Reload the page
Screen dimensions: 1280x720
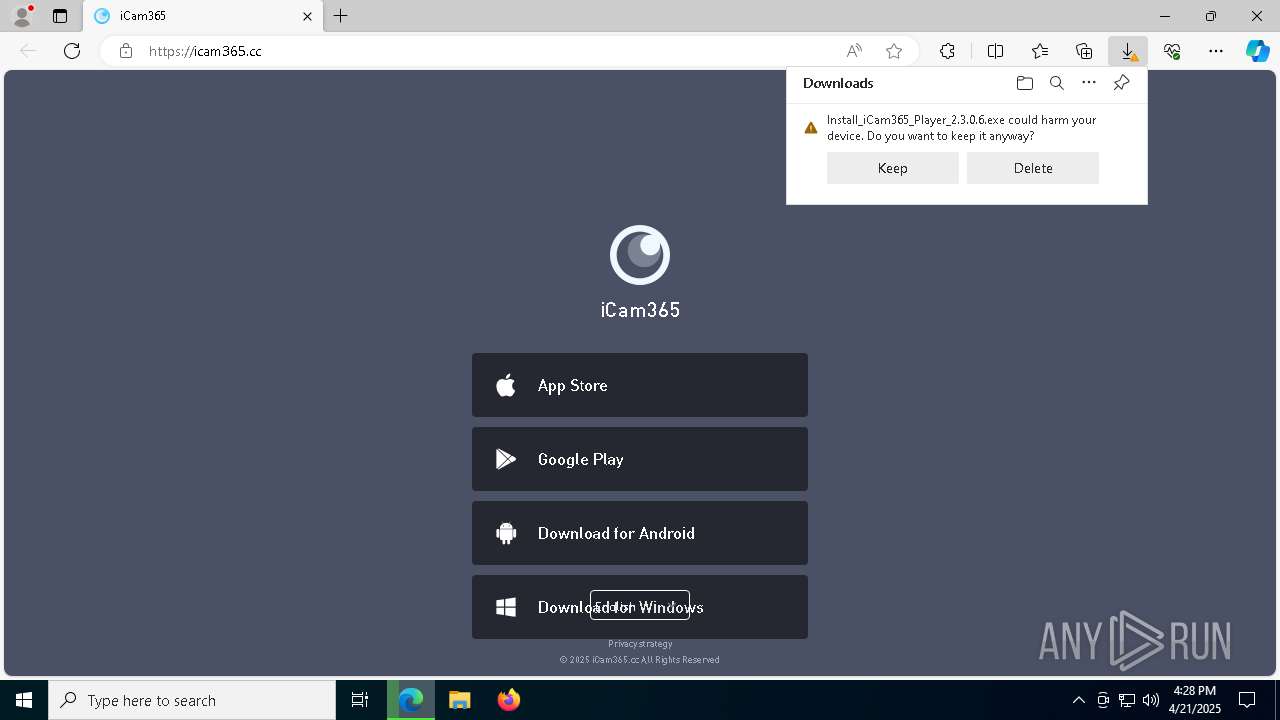click(x=72, y=51)
